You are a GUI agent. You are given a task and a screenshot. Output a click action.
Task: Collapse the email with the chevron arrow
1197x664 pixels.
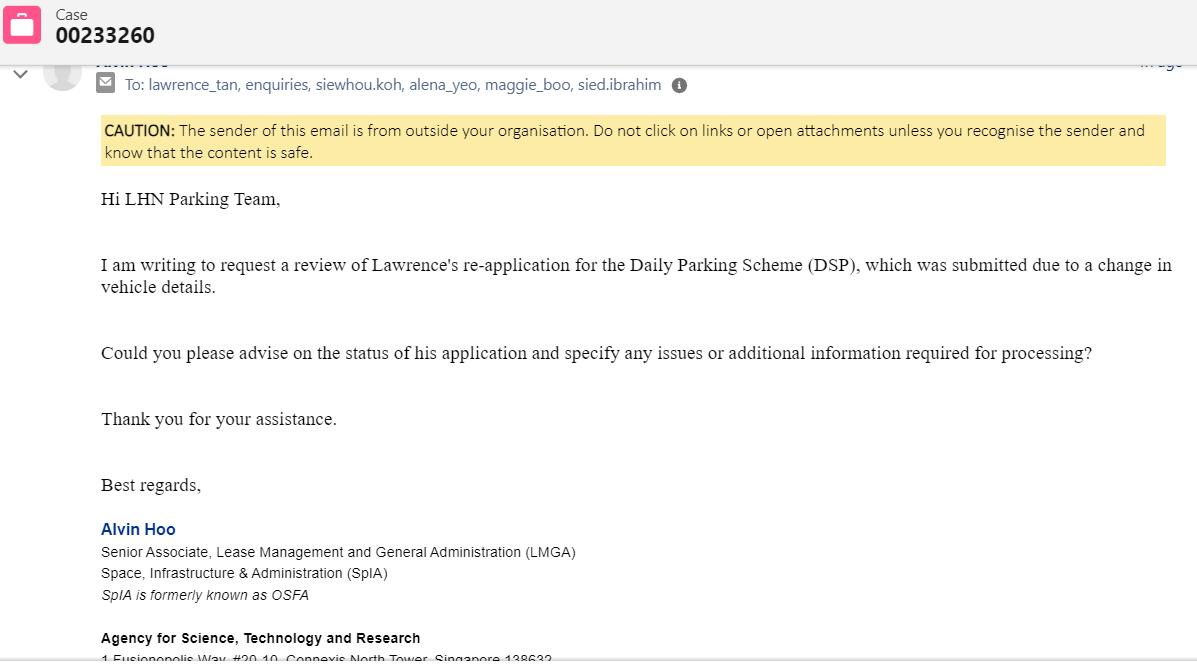(21, 74)
